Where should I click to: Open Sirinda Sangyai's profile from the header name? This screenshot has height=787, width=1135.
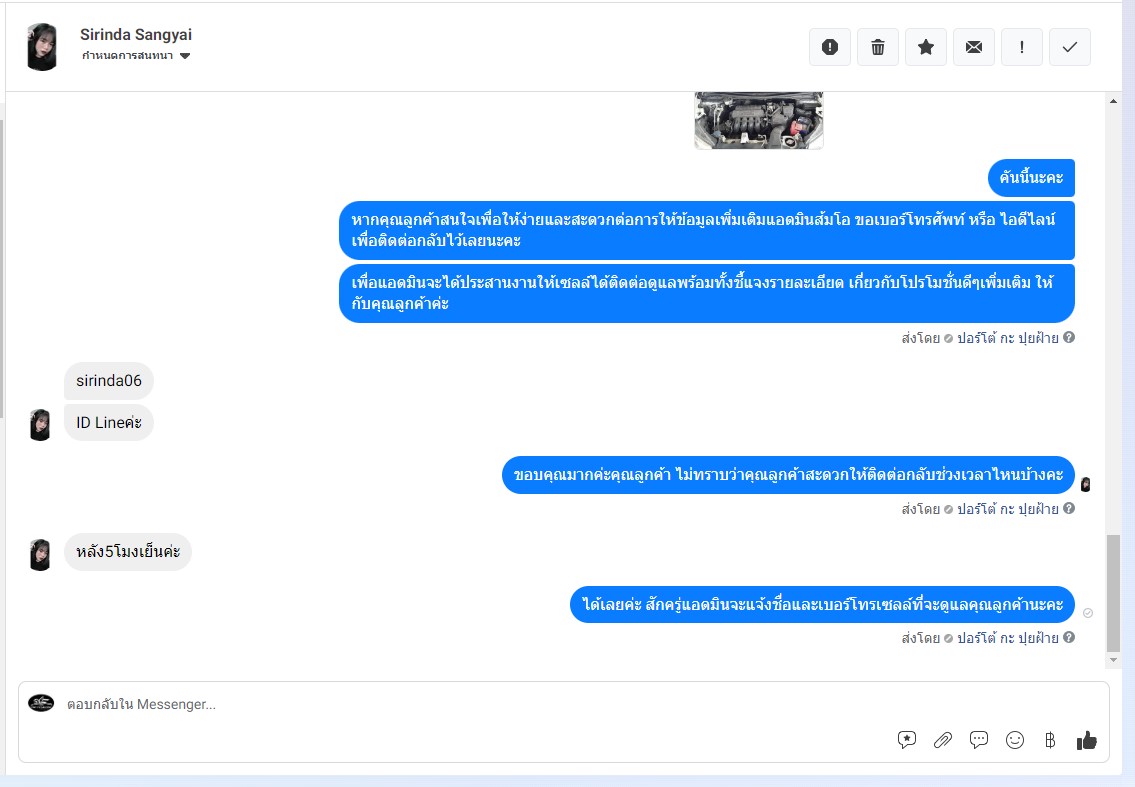(x=136, y=34)
